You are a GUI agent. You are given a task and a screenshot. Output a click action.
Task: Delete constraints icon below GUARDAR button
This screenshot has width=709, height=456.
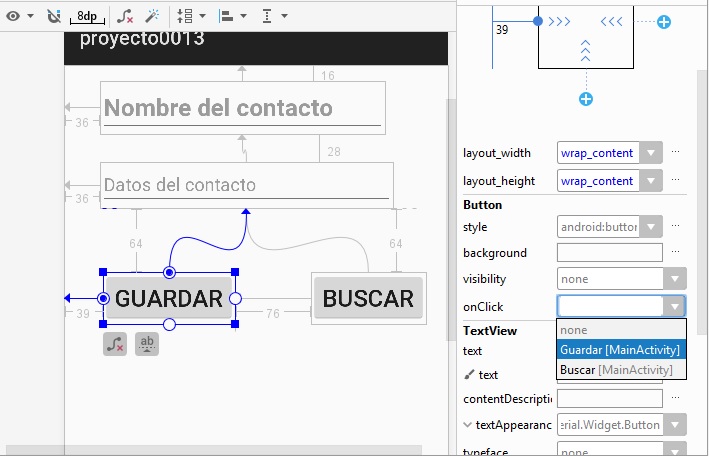(115, 344)
